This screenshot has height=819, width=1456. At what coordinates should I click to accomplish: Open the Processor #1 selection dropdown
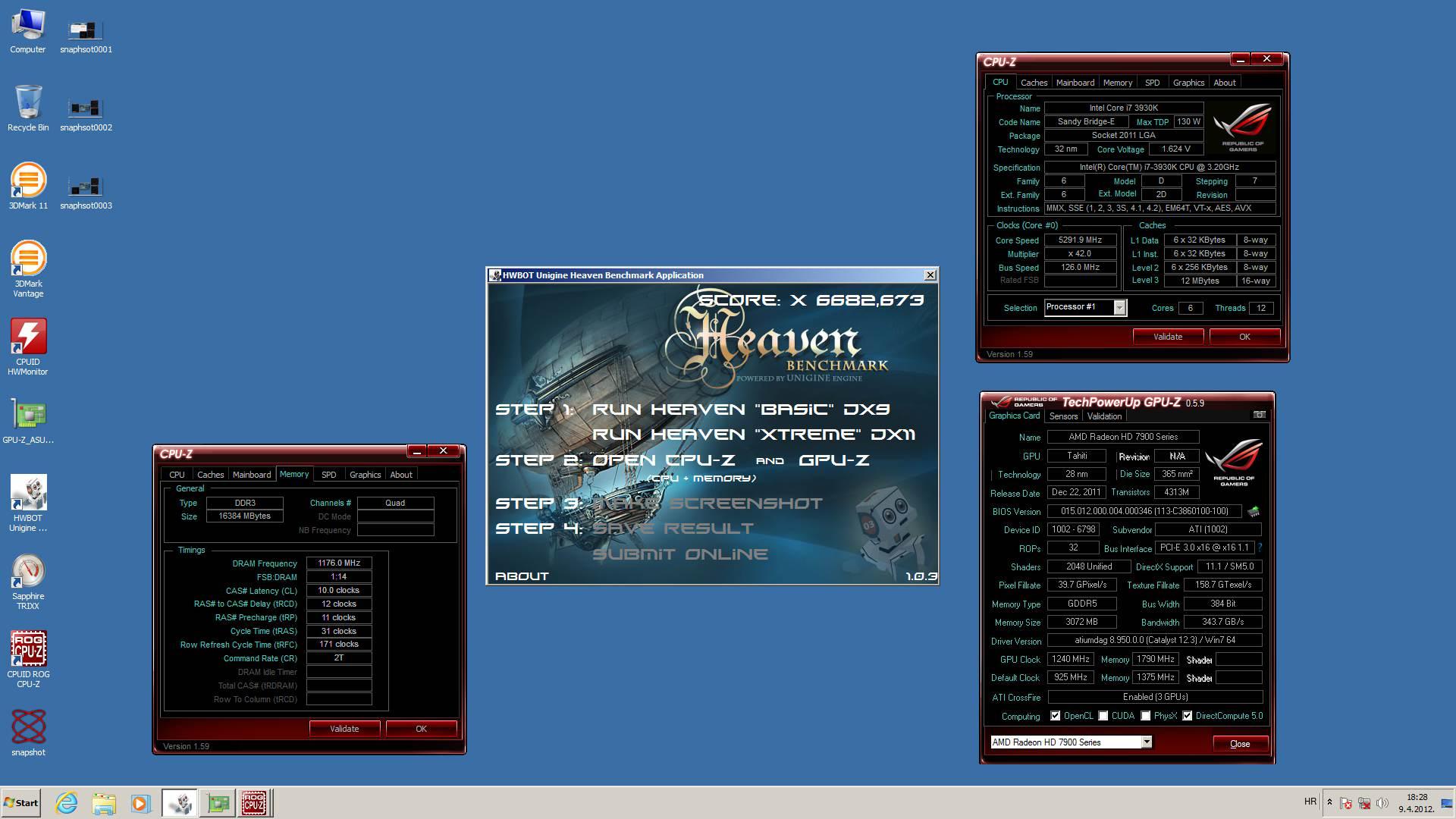[1085, 307]
